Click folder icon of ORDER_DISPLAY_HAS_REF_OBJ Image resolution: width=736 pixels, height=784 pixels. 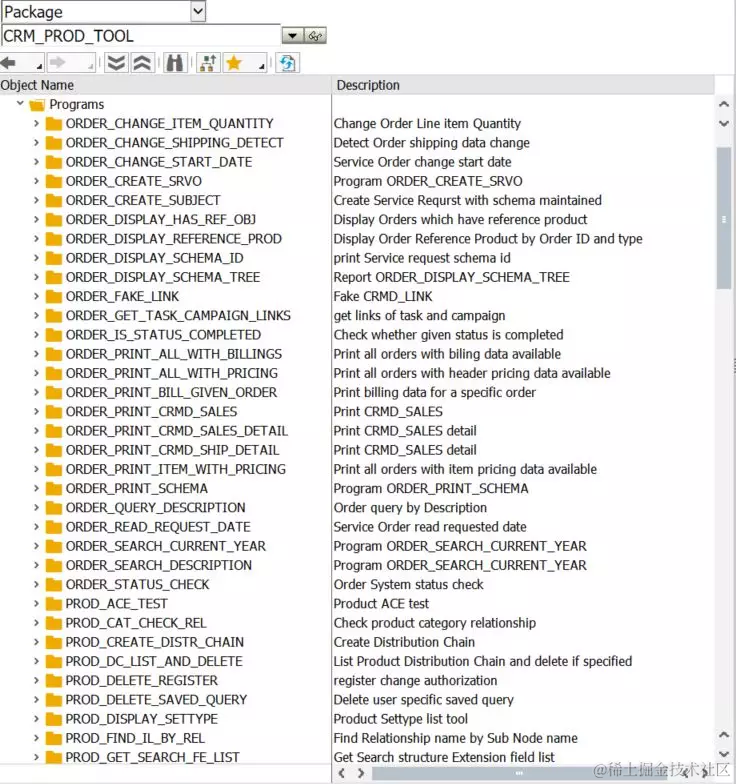click(x=54, y=220)
